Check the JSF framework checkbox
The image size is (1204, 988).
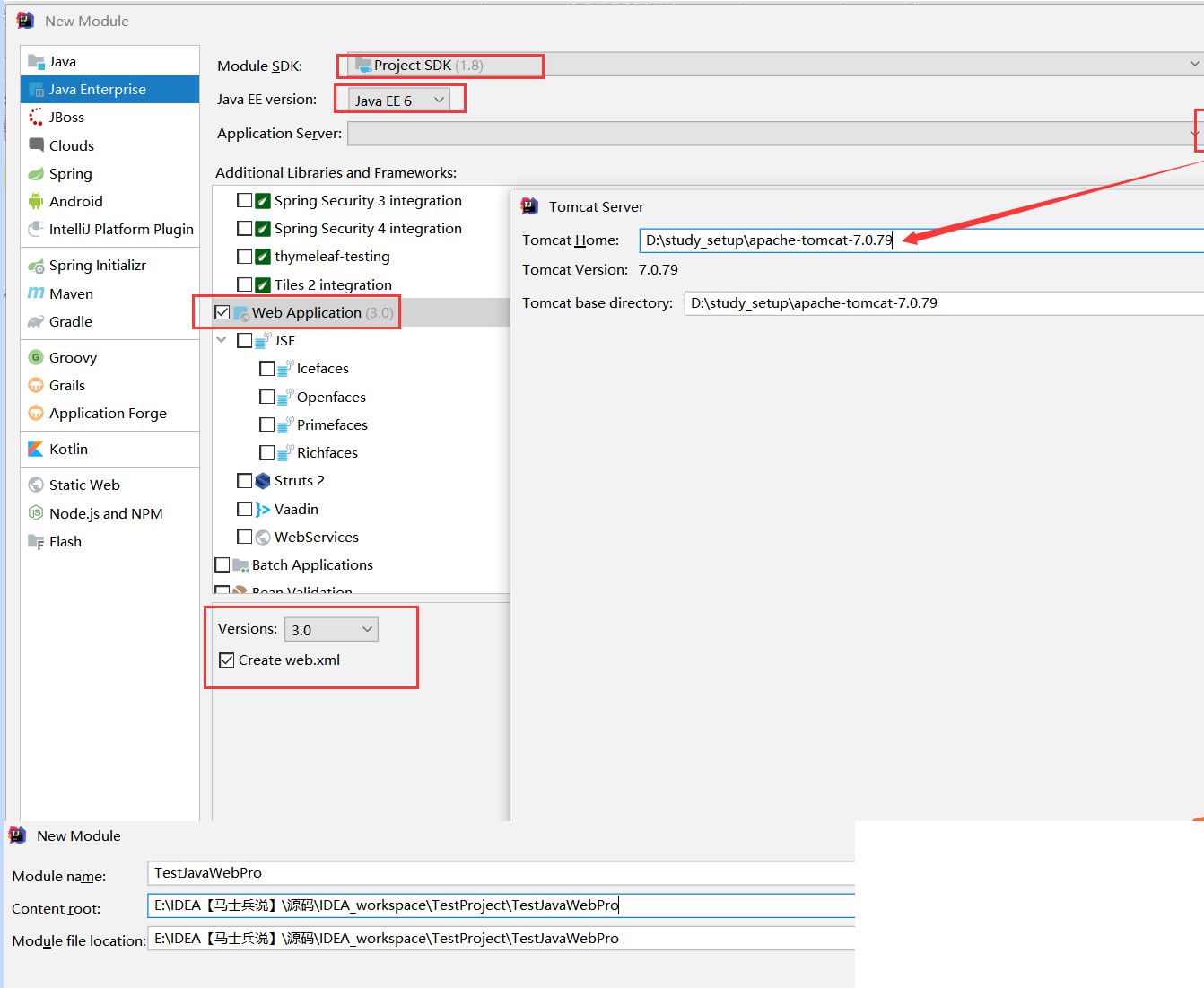[244, 341]
